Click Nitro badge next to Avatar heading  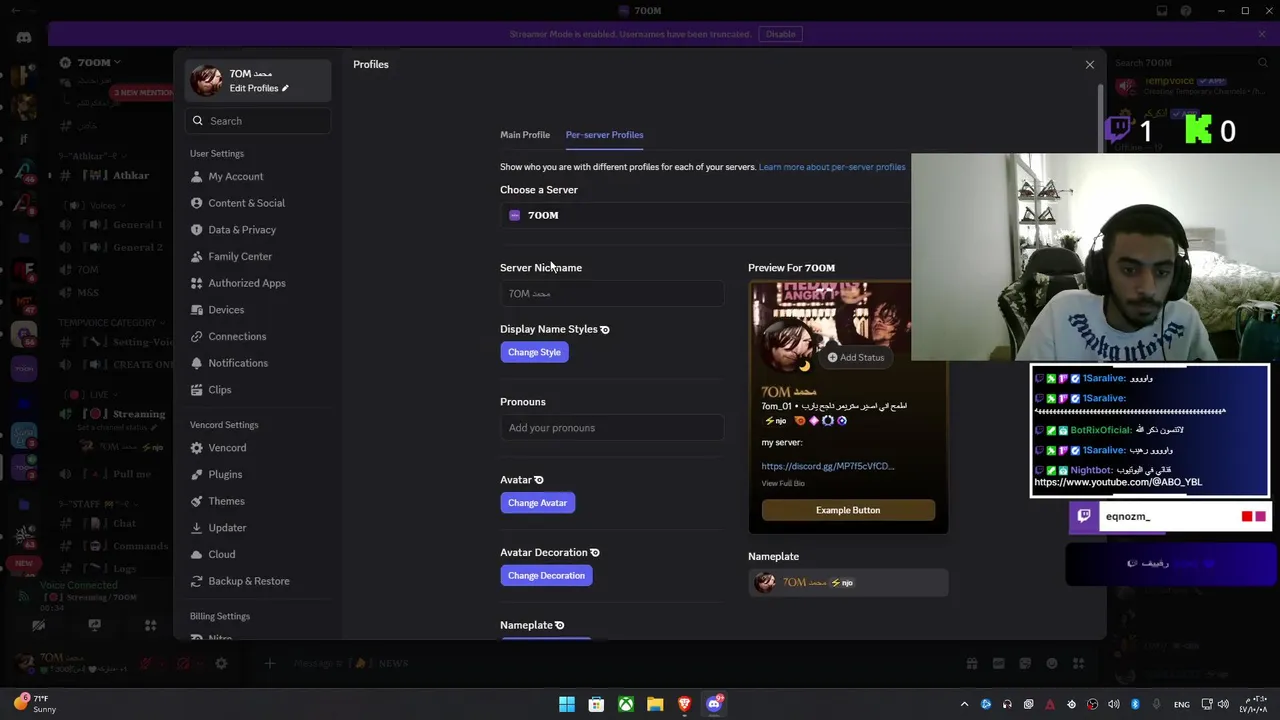click(x=539, y=480)
